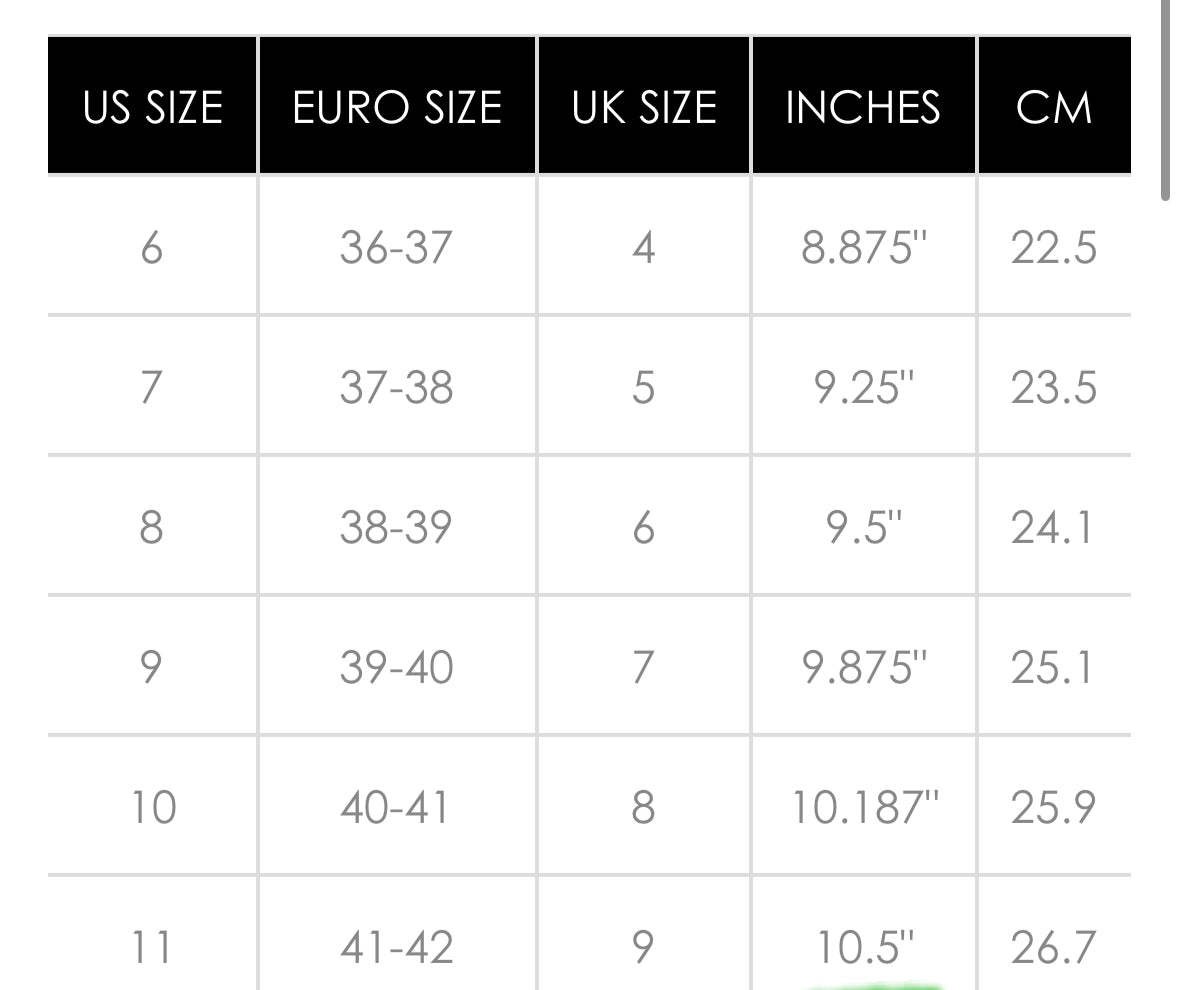Select US size 10 cell
The image size is (1179, 990).
click(152, 807)
